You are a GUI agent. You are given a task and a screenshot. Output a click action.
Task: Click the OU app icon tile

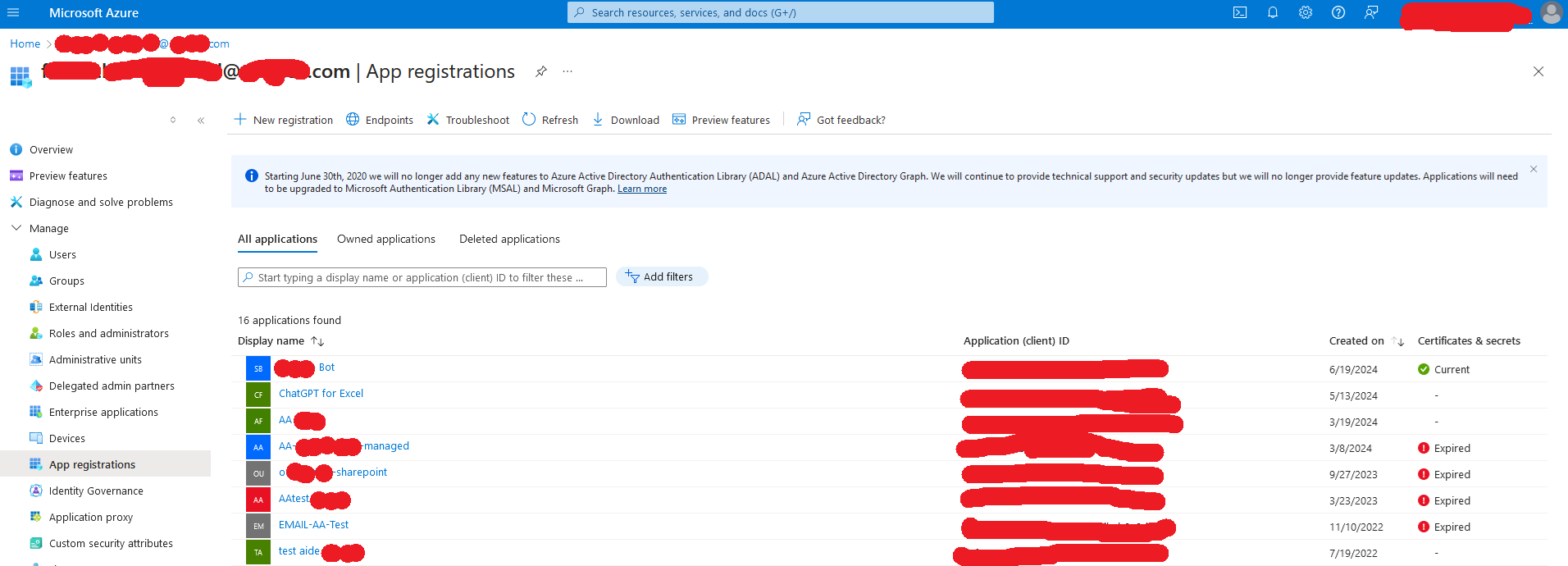tap(258, 473)
